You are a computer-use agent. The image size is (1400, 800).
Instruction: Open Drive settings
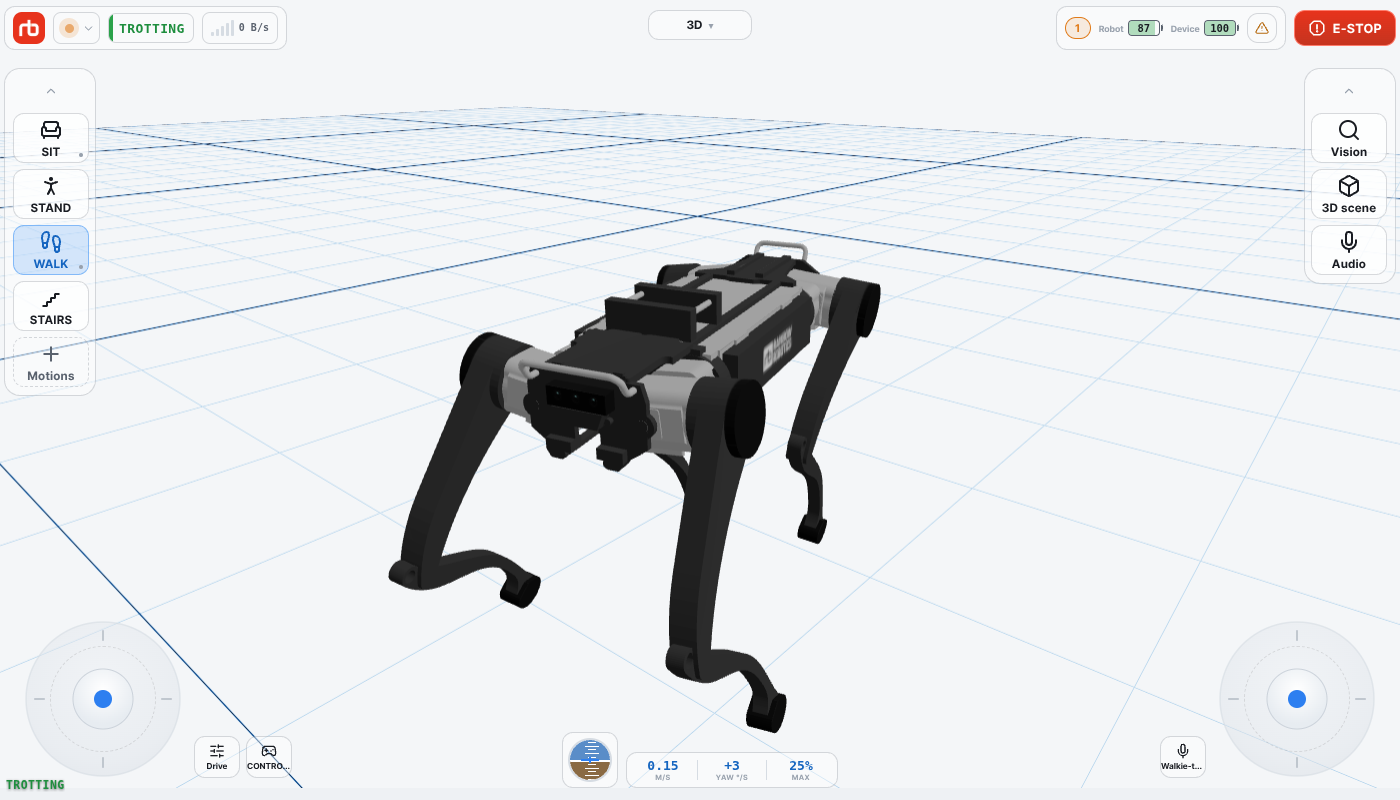tap(217, 757)
